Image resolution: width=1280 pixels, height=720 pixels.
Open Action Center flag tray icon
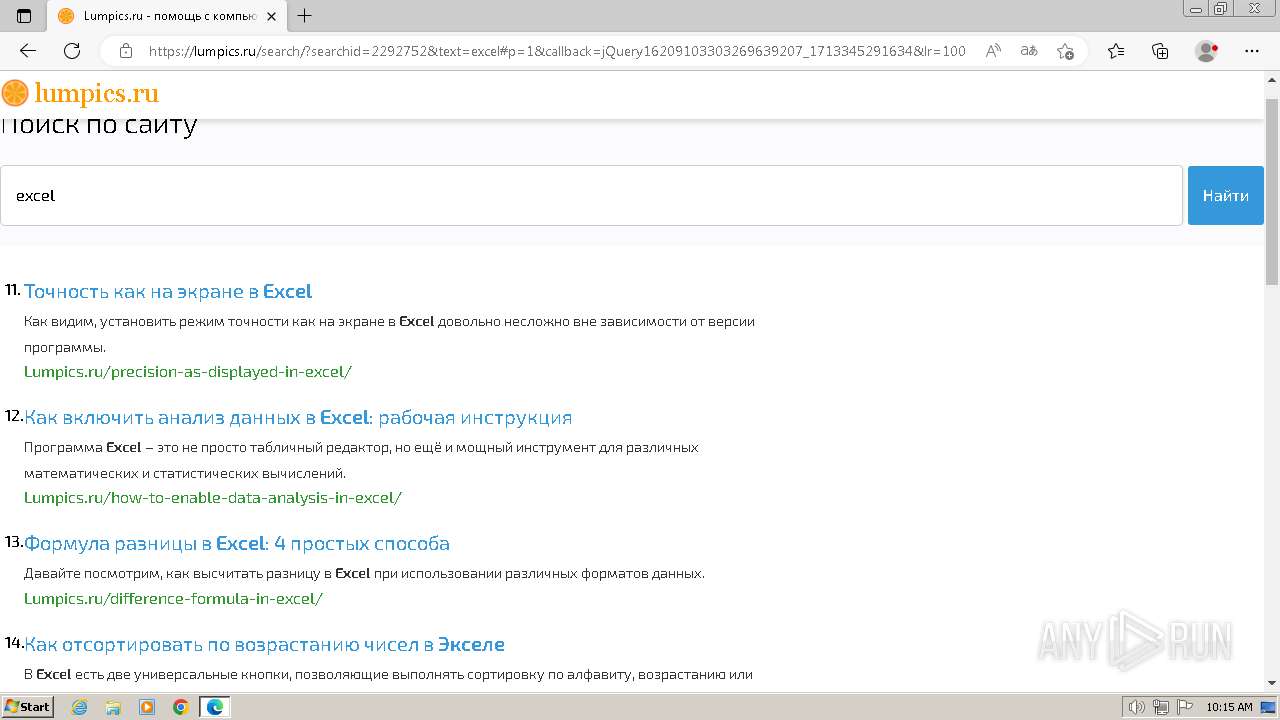[x=1184, y=707]
